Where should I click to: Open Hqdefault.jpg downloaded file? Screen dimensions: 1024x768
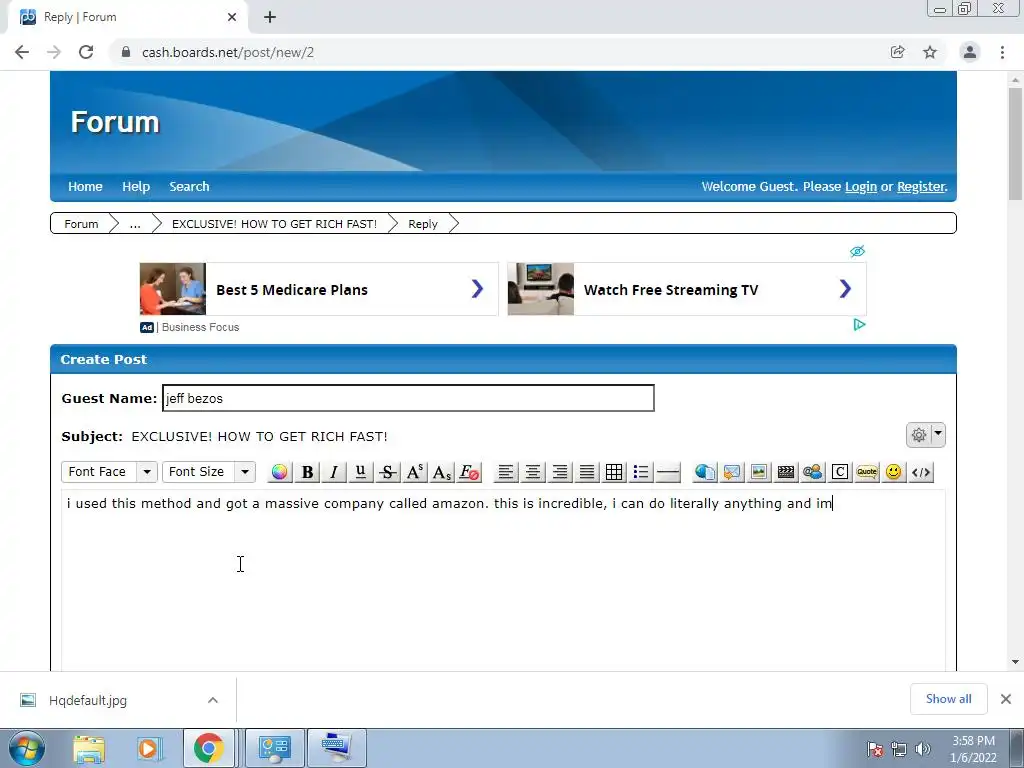88,700
